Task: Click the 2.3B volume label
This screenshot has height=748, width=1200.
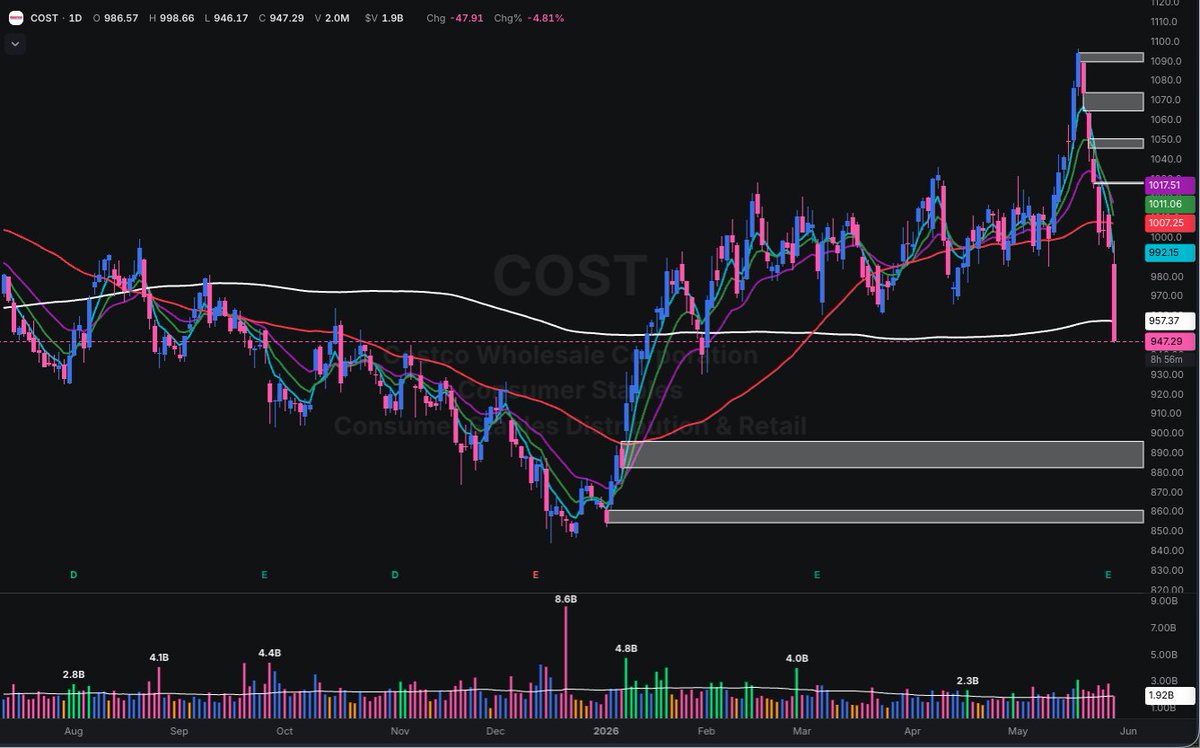Action: point(967,681)
